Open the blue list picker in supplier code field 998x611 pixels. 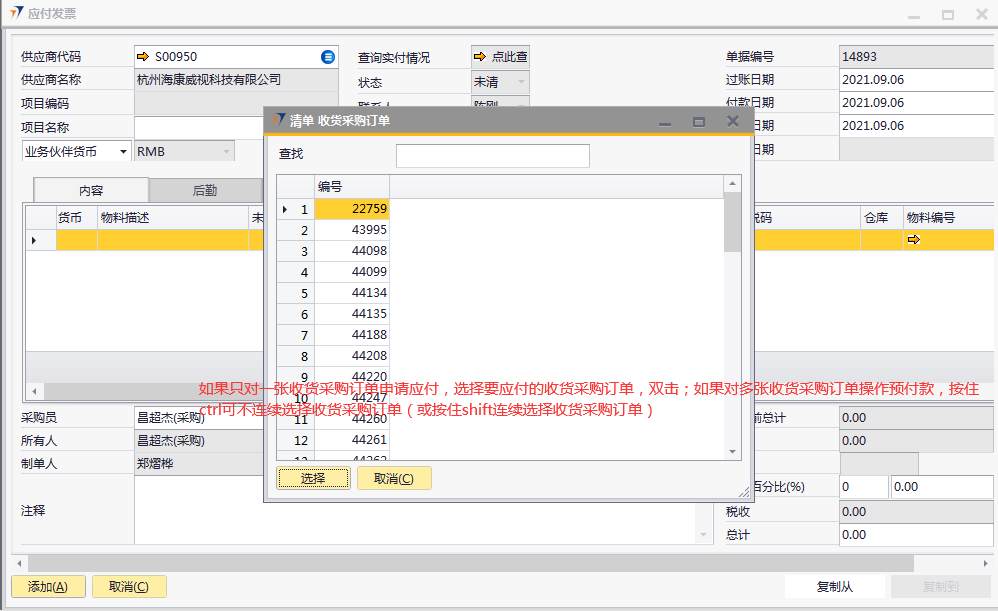[x=327, y=57]
